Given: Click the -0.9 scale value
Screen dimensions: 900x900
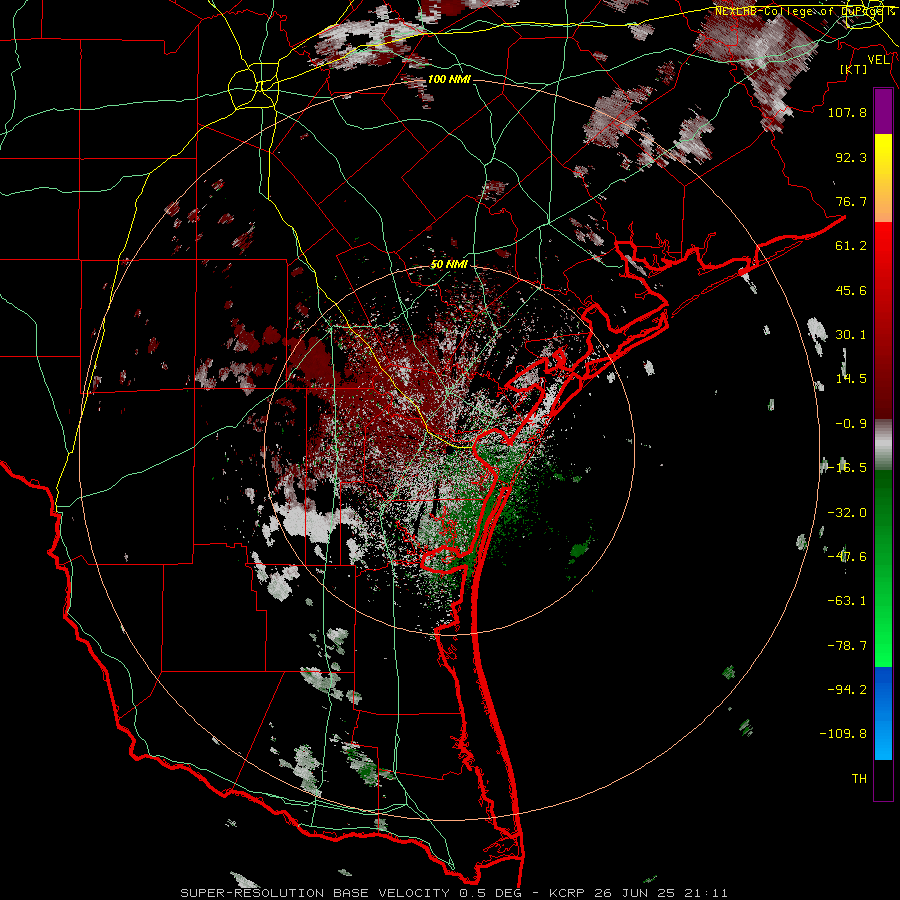Looking at the screenshot, I should pos(851,424).
